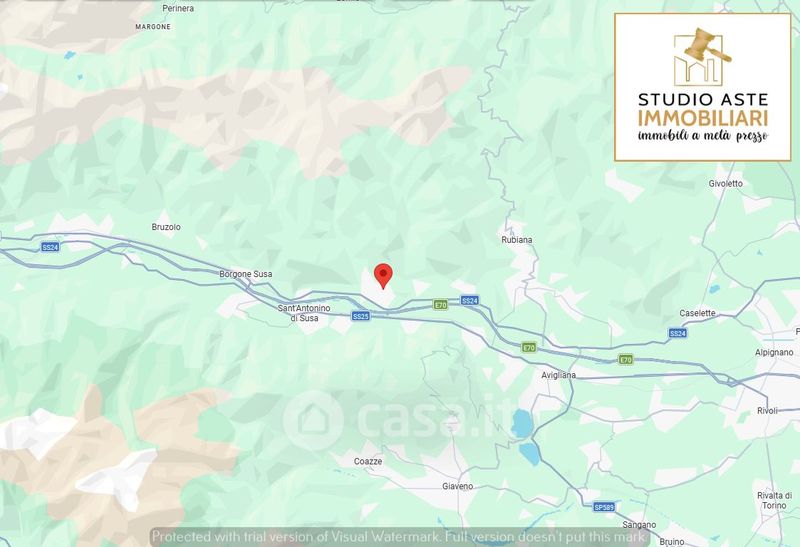Click the SS24 badge near Caselette
This screenshot has height=547, width=800.
coord(678,334)
